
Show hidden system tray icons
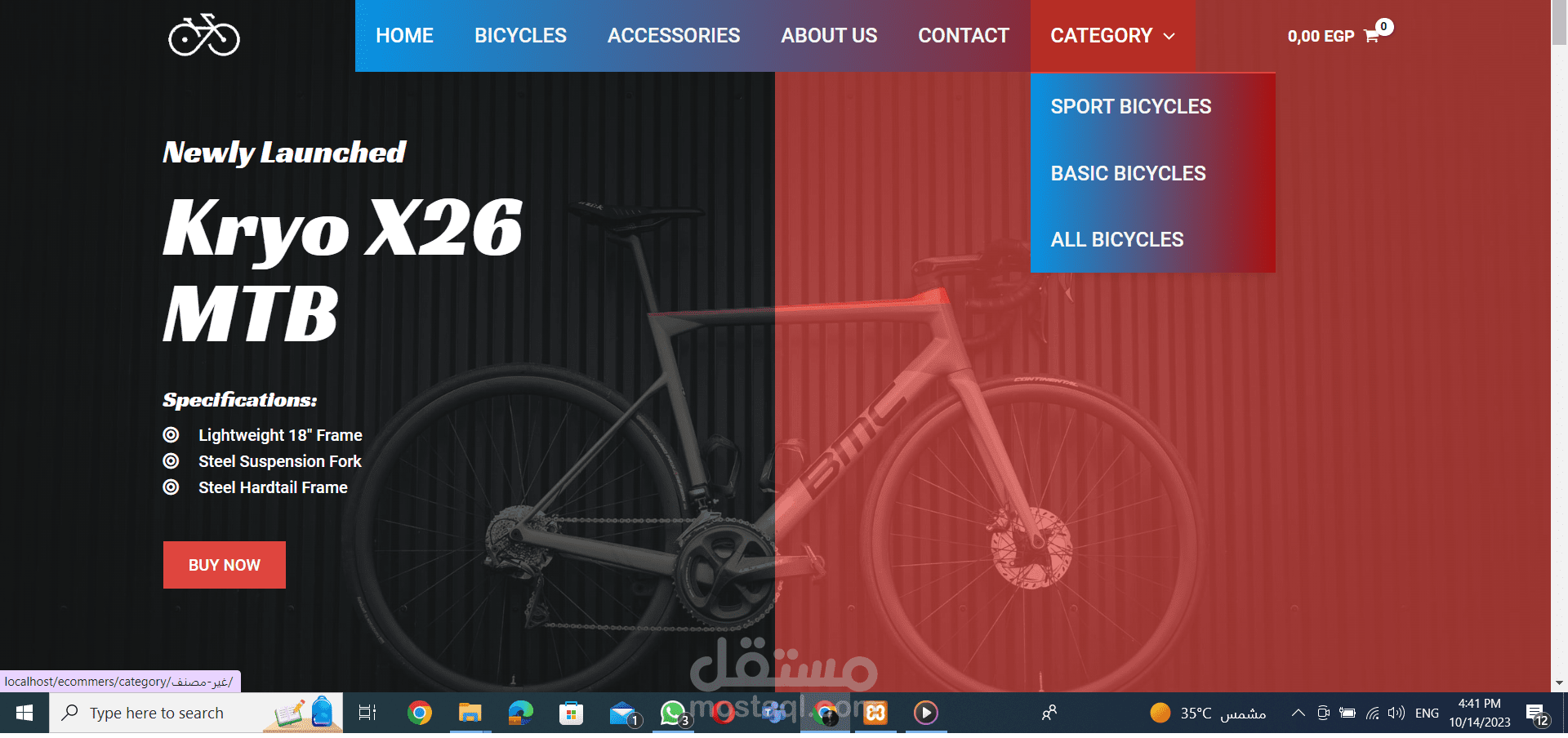point(1298,714)
